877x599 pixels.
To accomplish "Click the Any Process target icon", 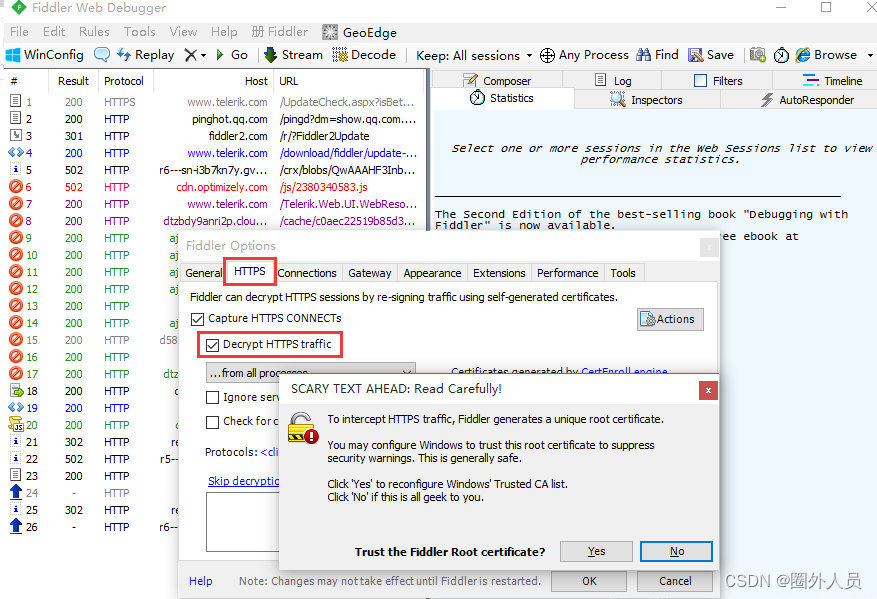I will [x=547, y=55].
